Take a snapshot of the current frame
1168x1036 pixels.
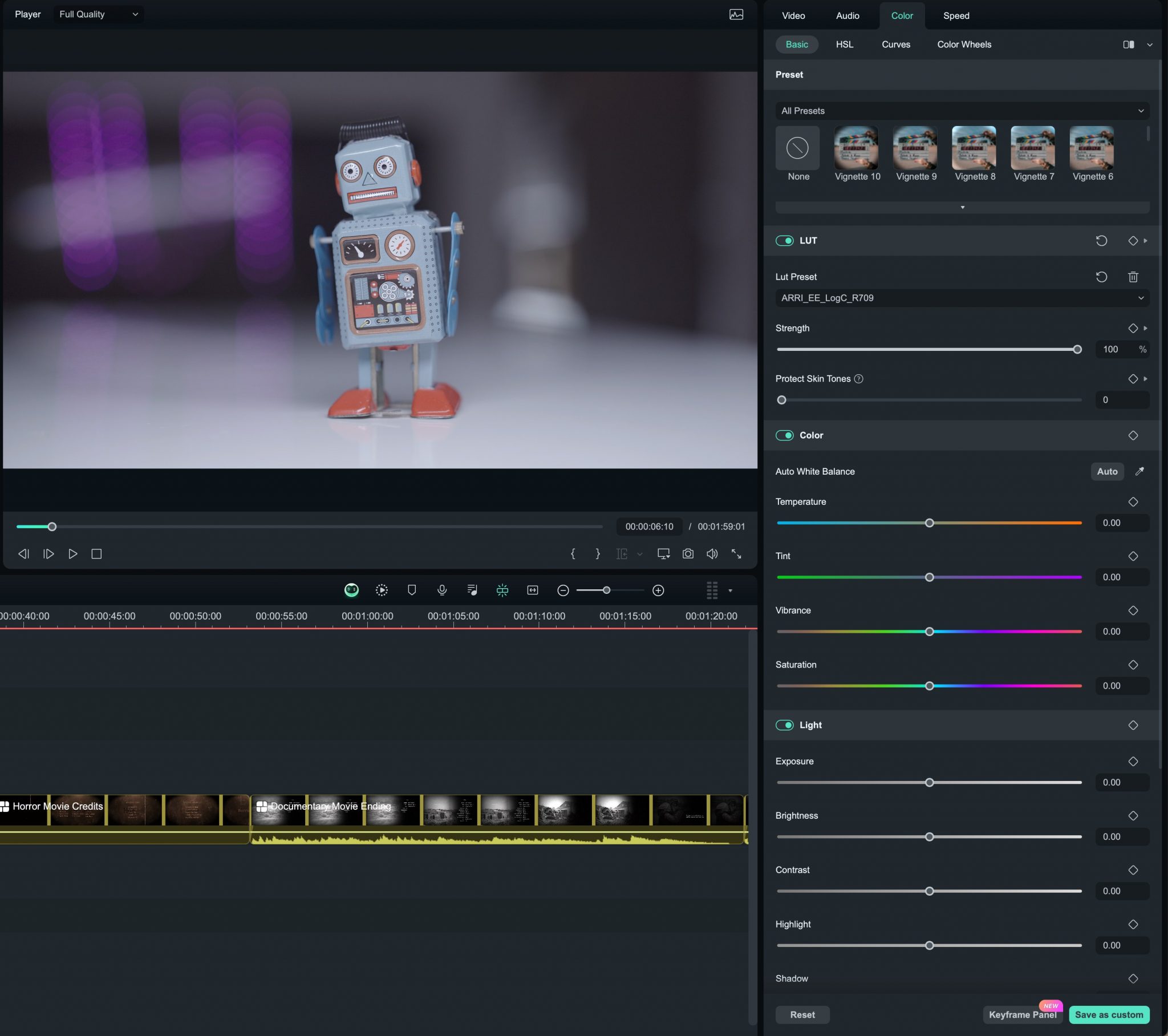point(688,553)
